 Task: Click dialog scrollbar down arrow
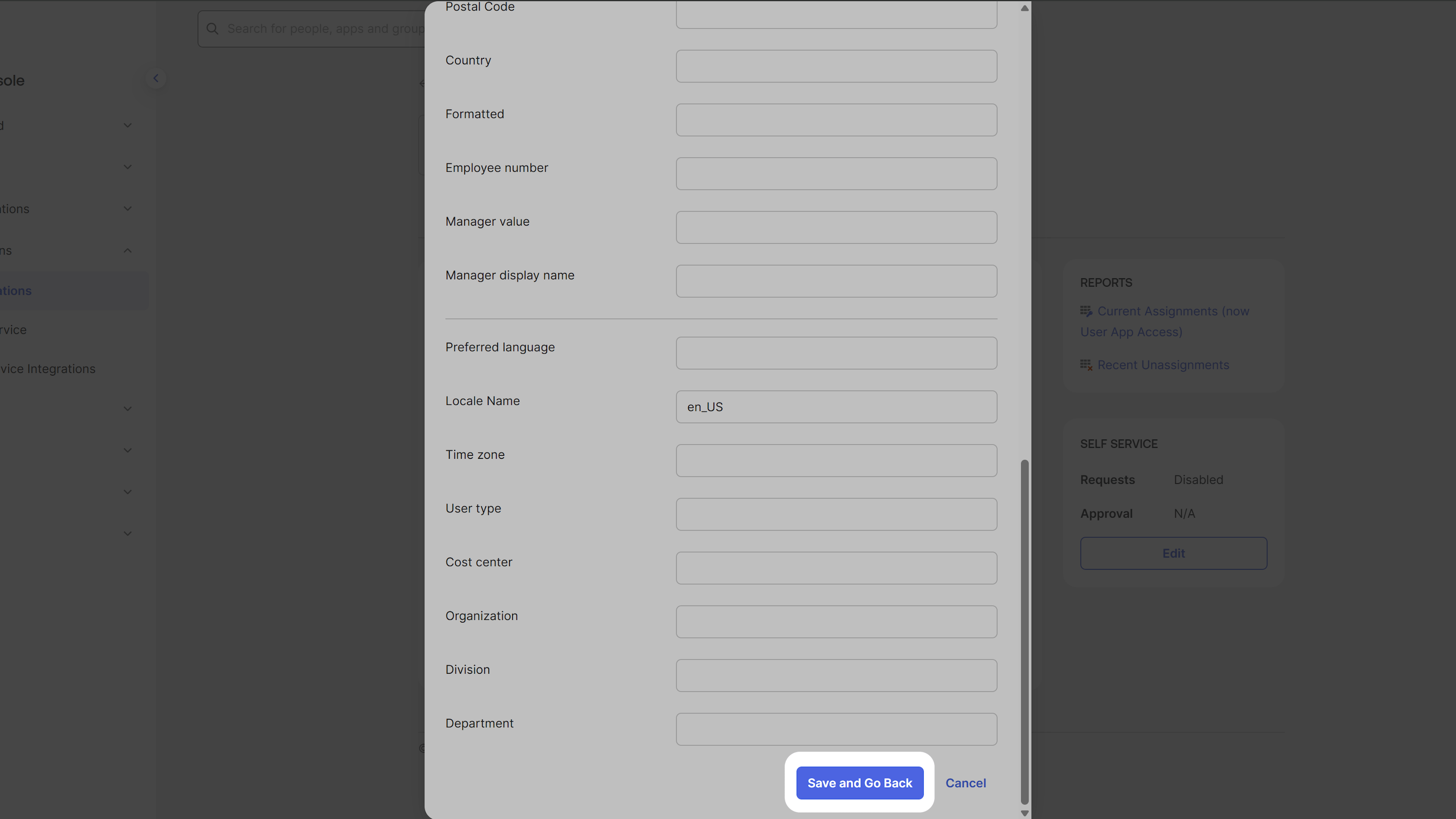pos(1024,813)
